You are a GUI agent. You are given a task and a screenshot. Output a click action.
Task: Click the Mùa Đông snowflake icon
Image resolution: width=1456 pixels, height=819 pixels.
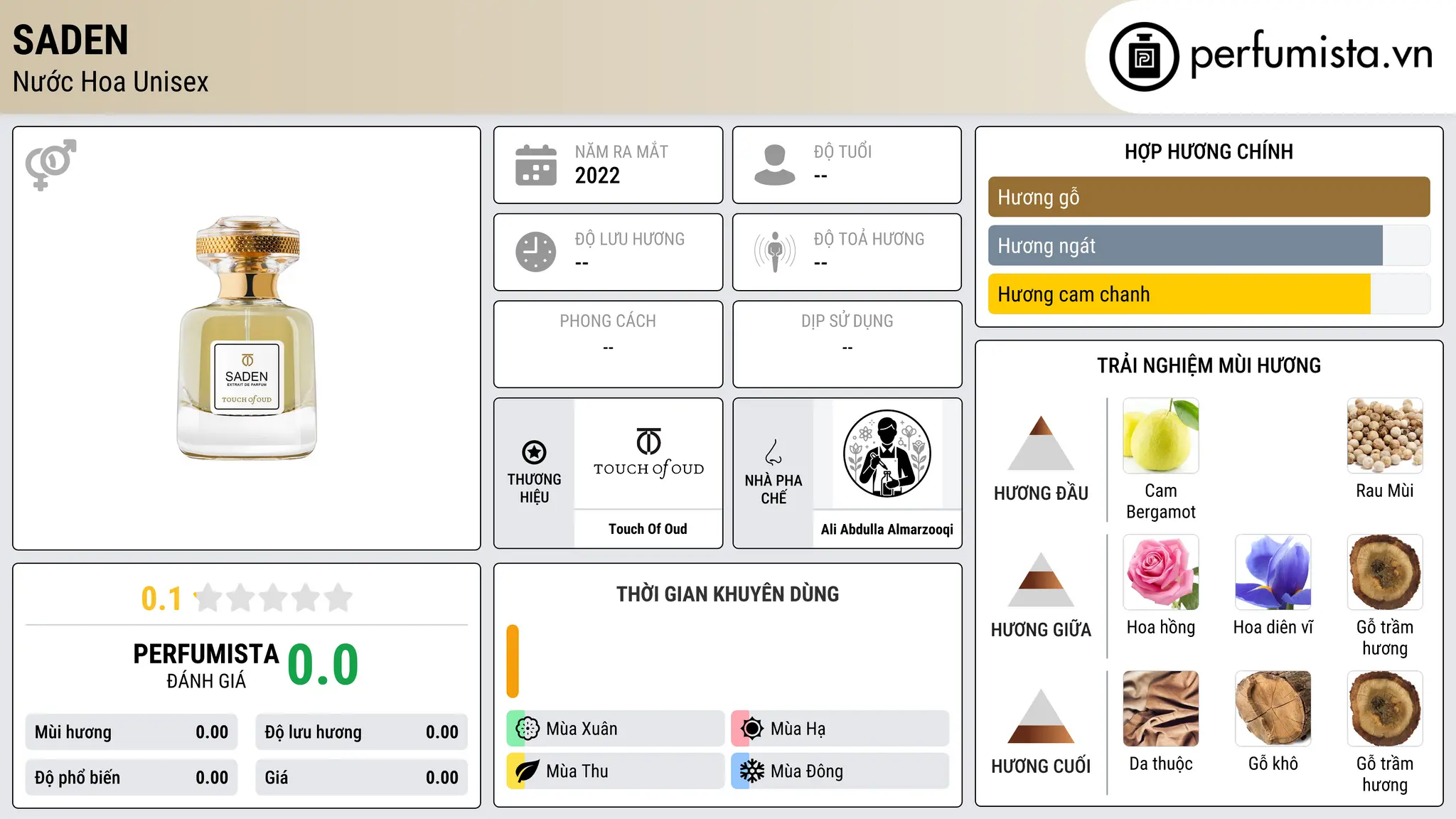[752, 771]
